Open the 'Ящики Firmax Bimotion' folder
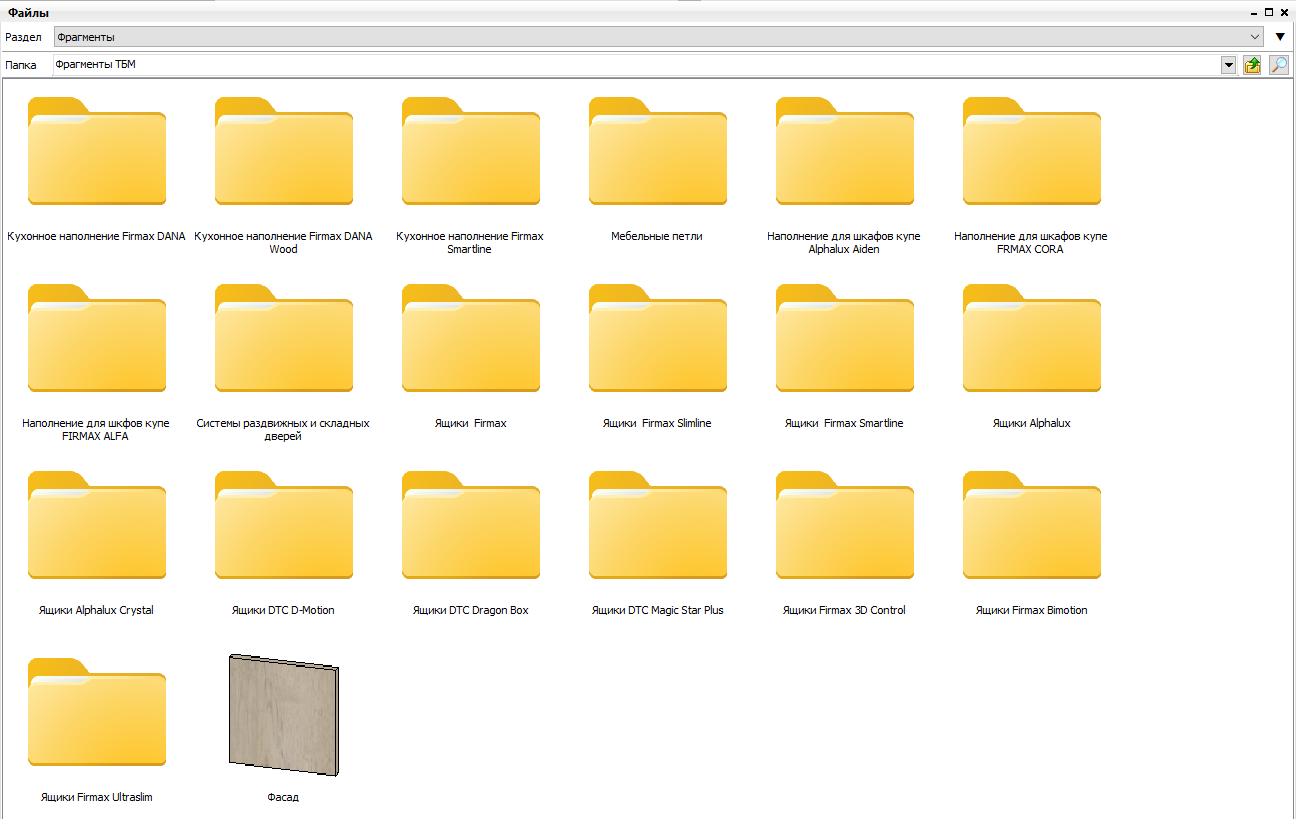Image resolution: width=1296 pixels, height=819 pixels. [1032, 526]
